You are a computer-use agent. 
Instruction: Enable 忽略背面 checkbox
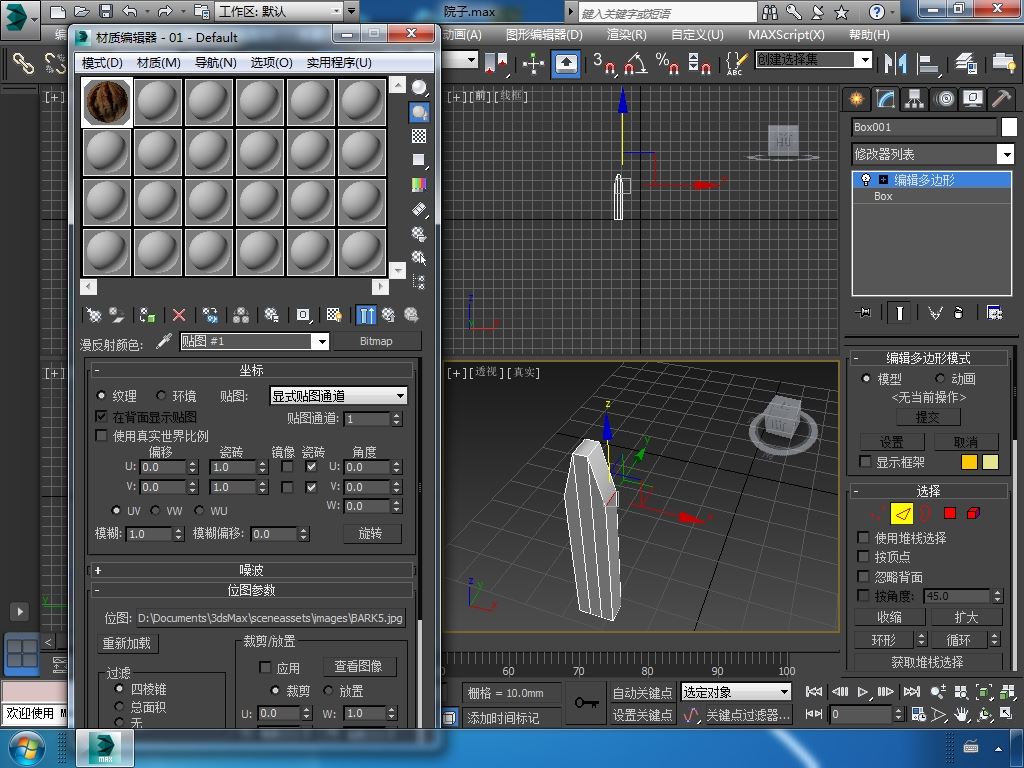863,577
